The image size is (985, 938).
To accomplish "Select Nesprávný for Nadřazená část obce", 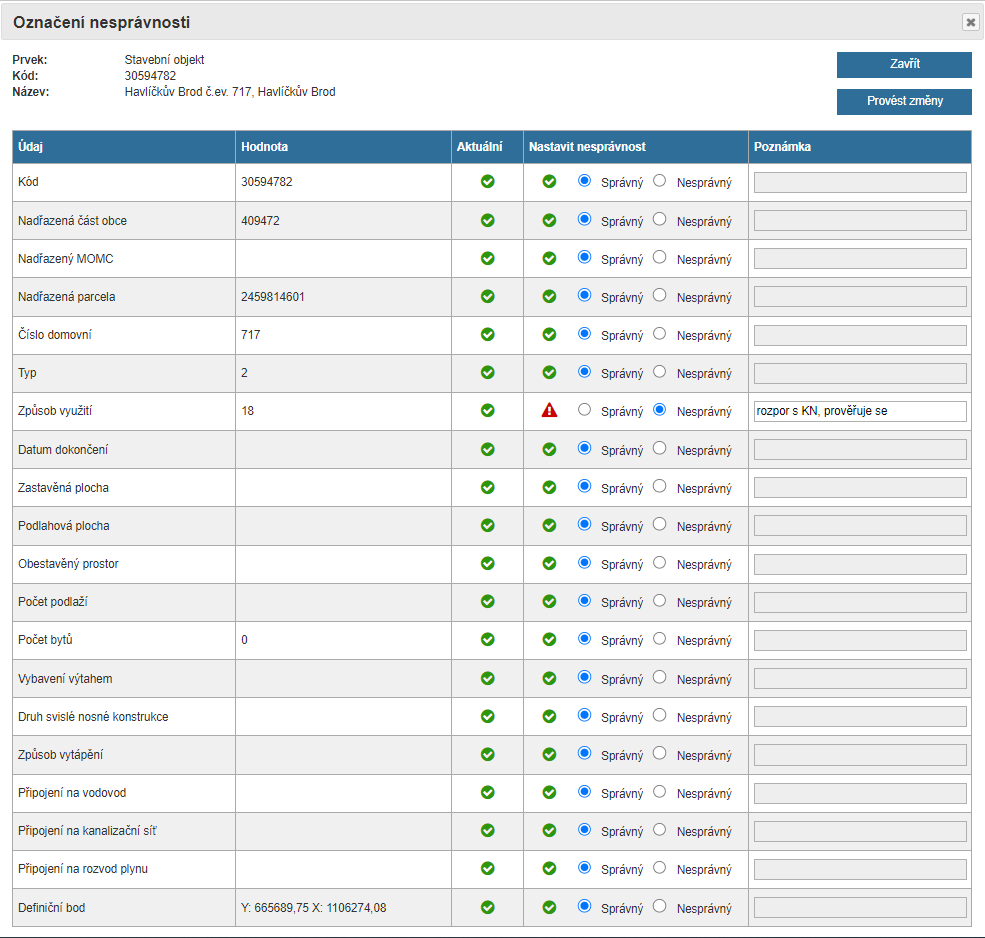I will click(659, 218).
